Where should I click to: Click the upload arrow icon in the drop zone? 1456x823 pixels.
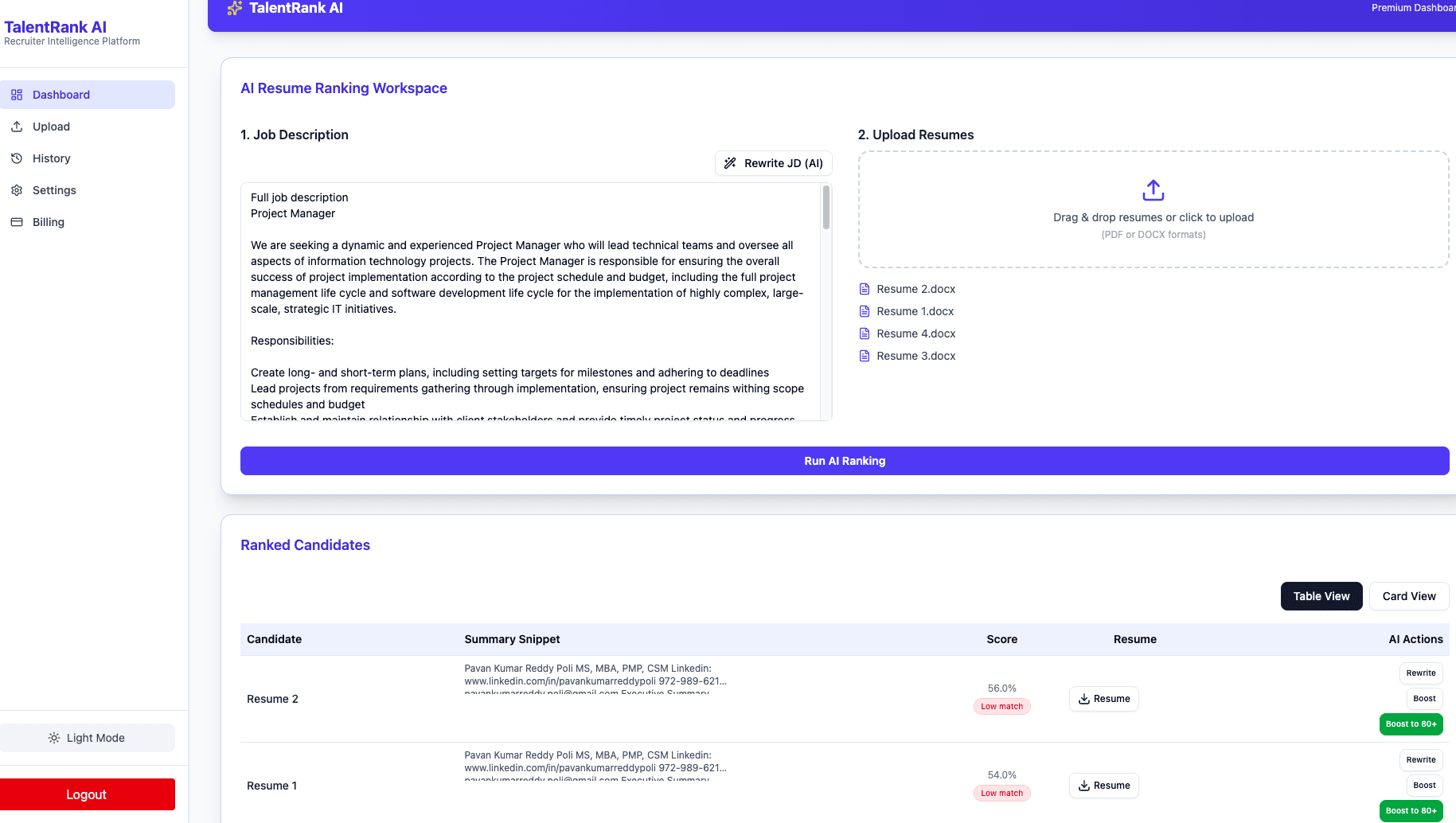click(x=1153, y=190)
